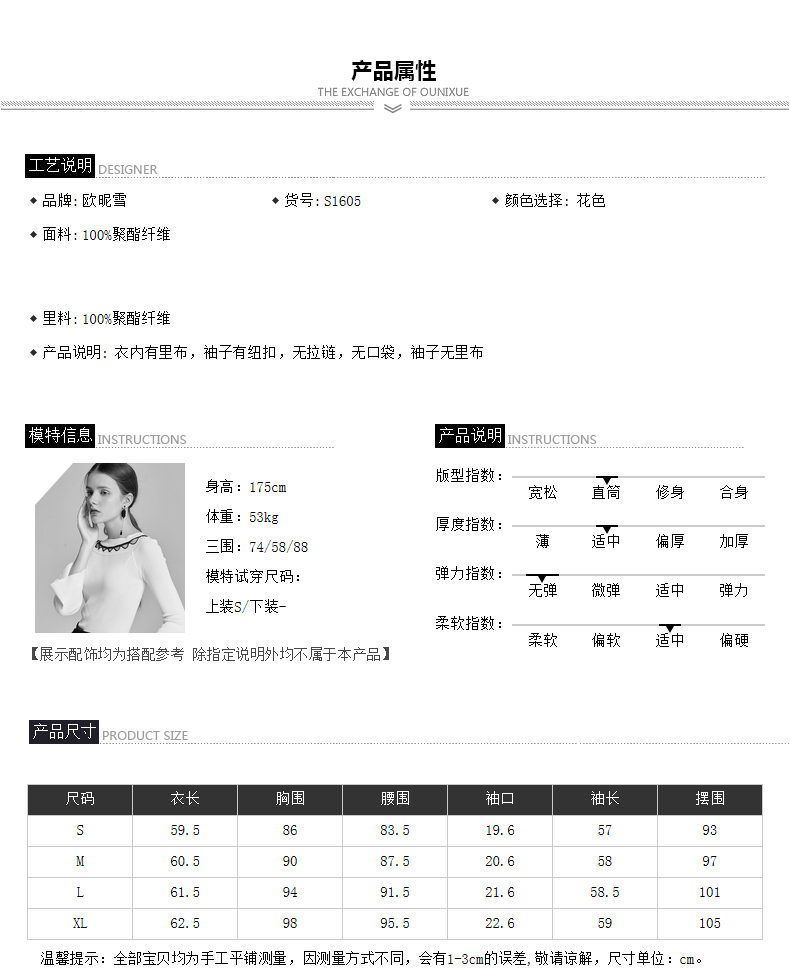
Task: Click the double chevron under 产品属性 title
Action: (393, 109)
